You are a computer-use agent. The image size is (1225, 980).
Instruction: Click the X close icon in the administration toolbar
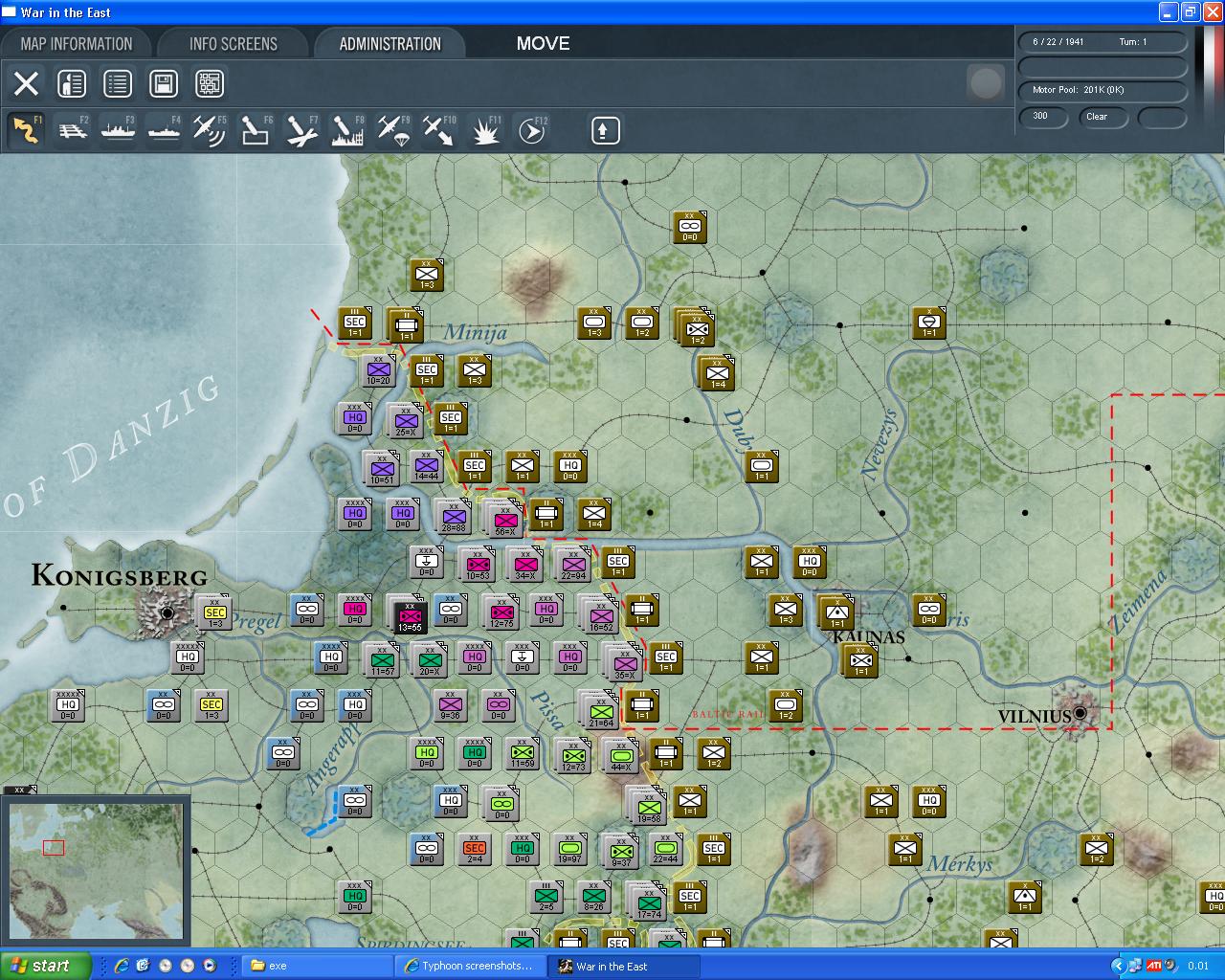(26, 83)
